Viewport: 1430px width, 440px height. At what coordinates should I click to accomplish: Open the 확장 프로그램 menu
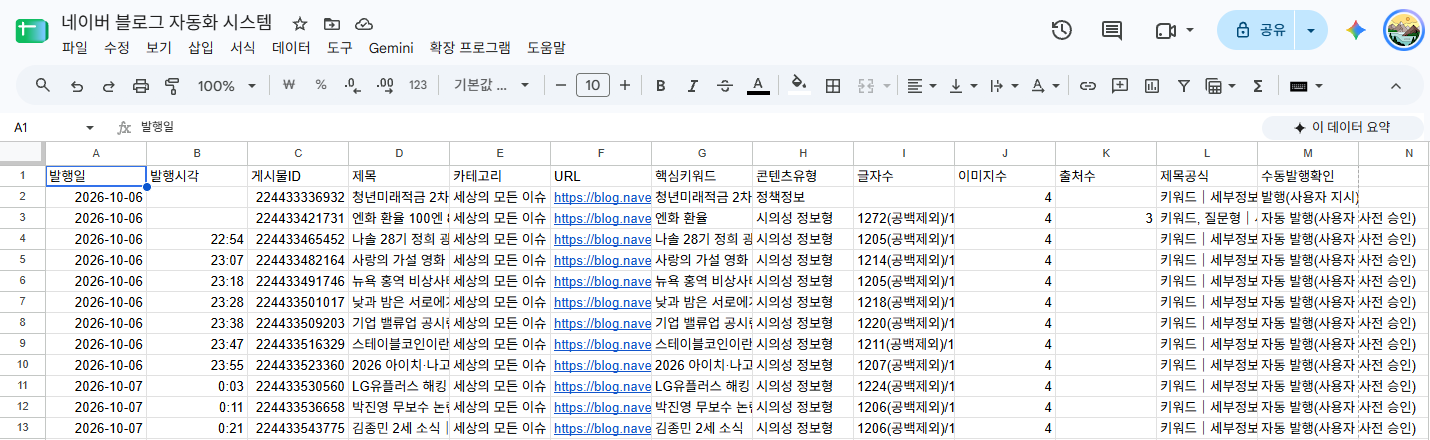(470, 47)
